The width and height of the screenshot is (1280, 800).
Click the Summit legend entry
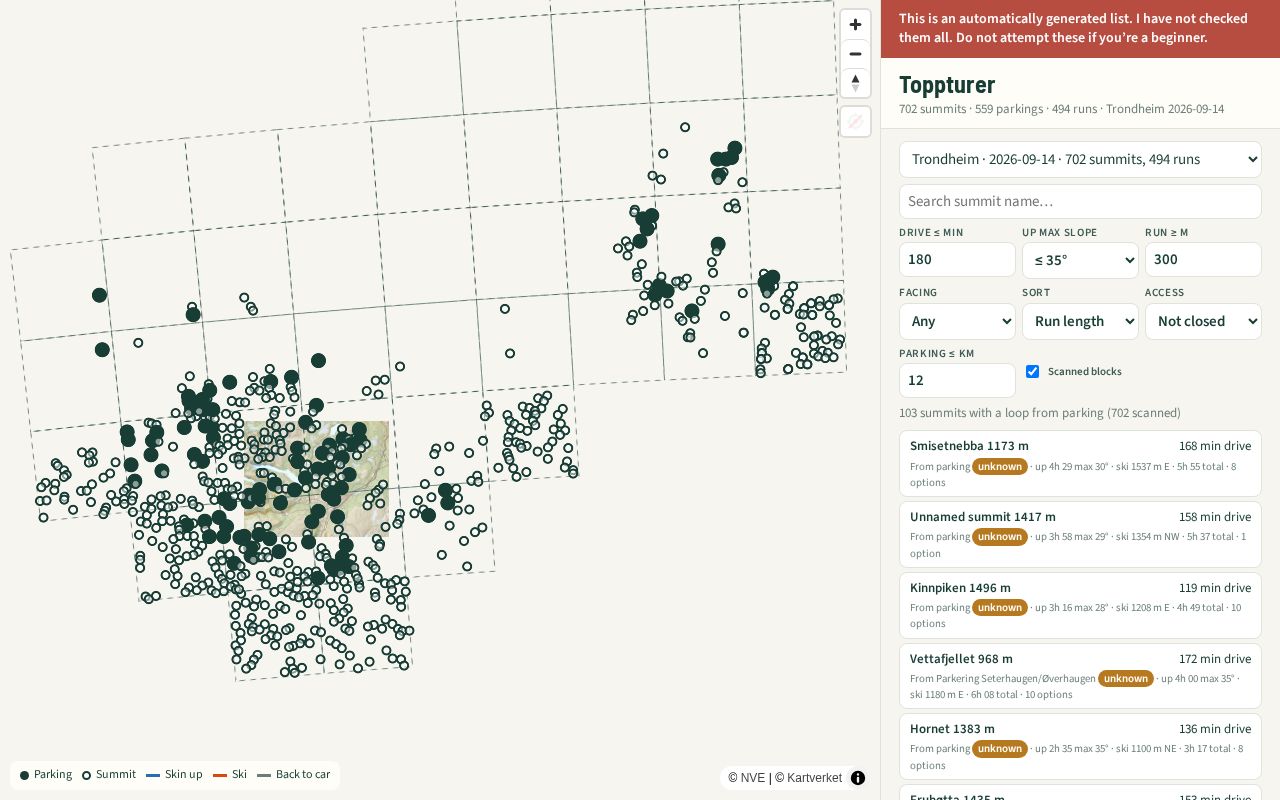click(109, 775)
